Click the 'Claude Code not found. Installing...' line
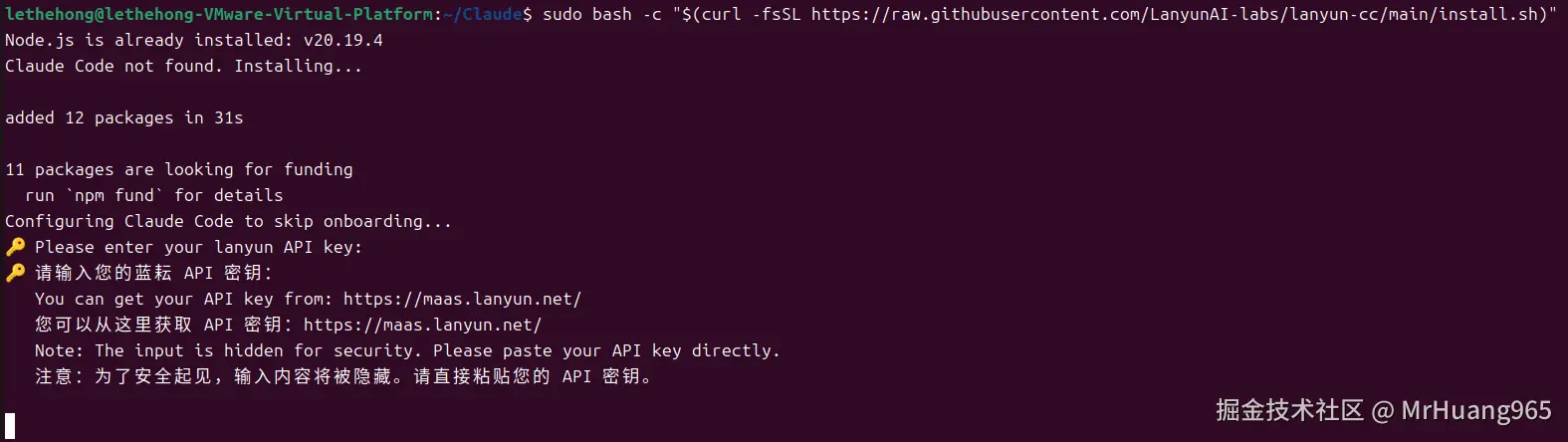This screenshot has width=1568, height=442. pos(184,66)
